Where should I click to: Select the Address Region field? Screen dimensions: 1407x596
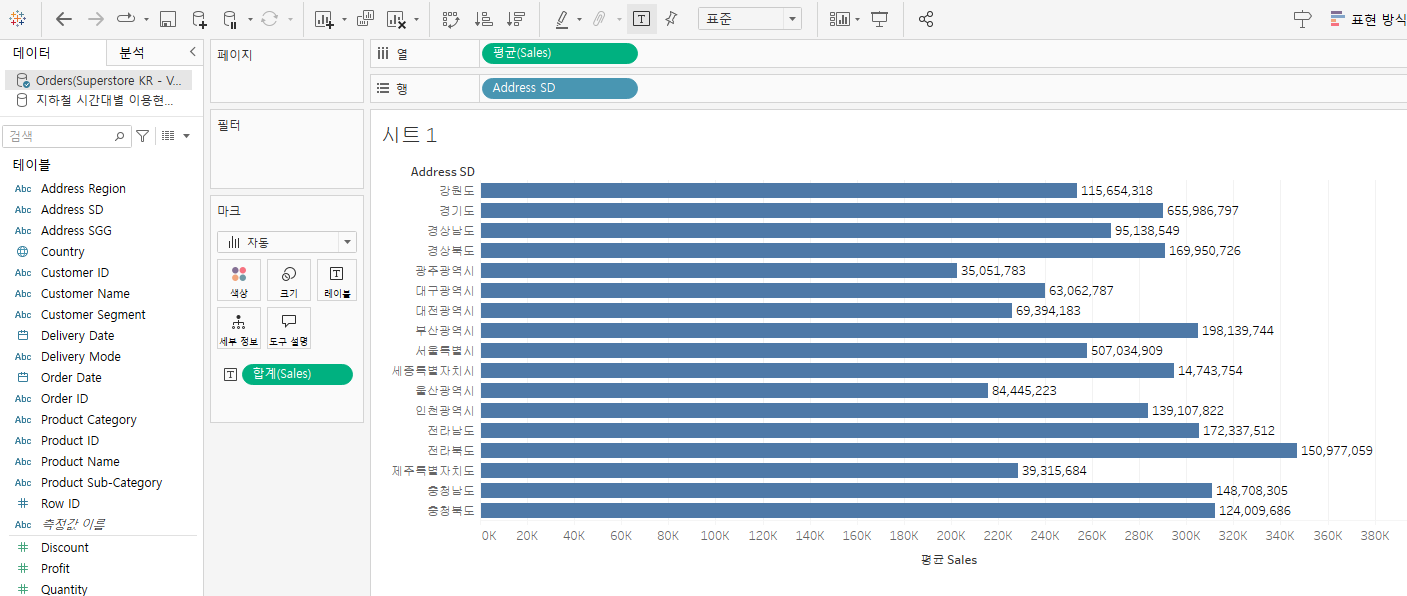click(83, 189)
